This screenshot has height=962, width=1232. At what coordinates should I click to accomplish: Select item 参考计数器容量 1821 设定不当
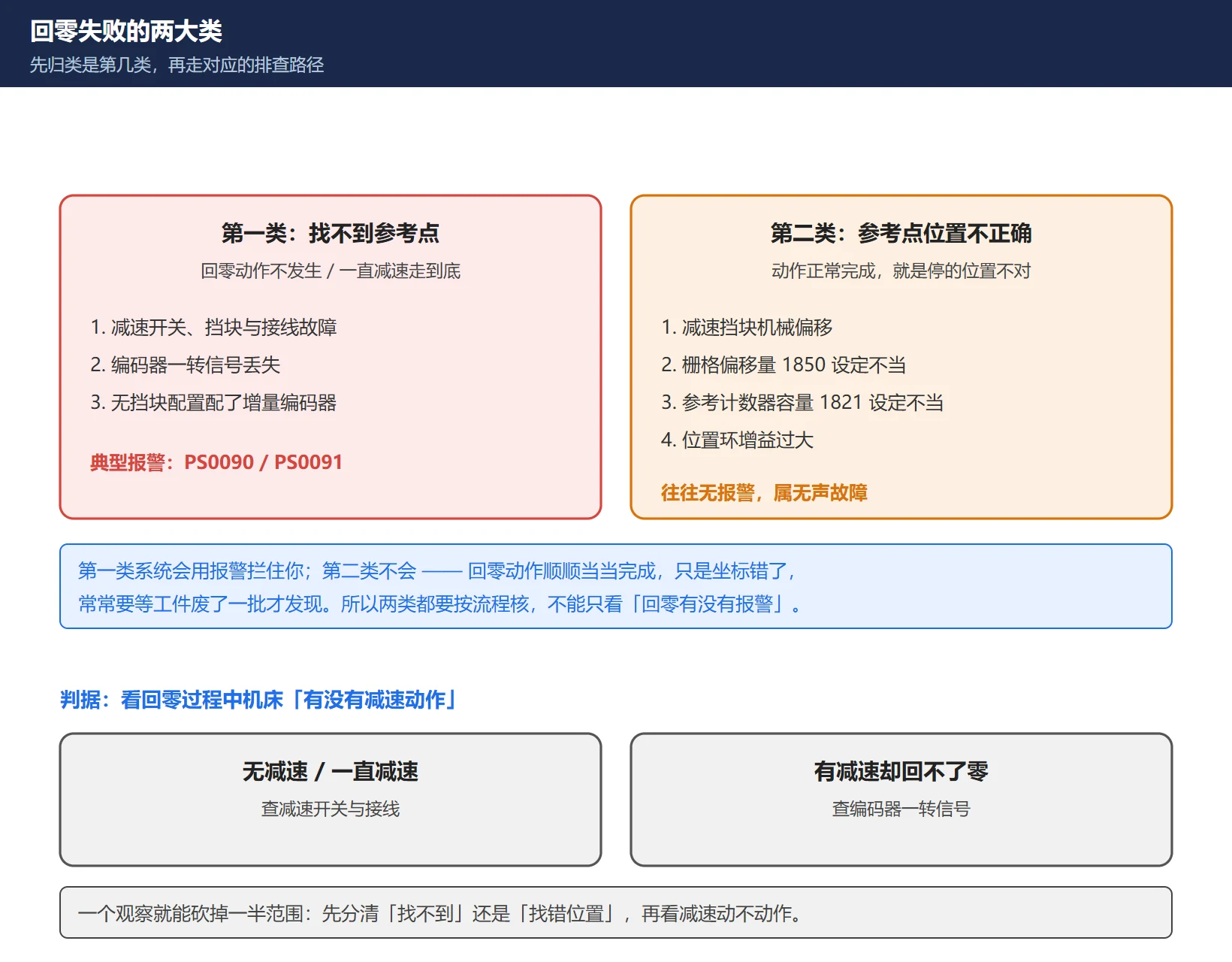tap(802, 403)
